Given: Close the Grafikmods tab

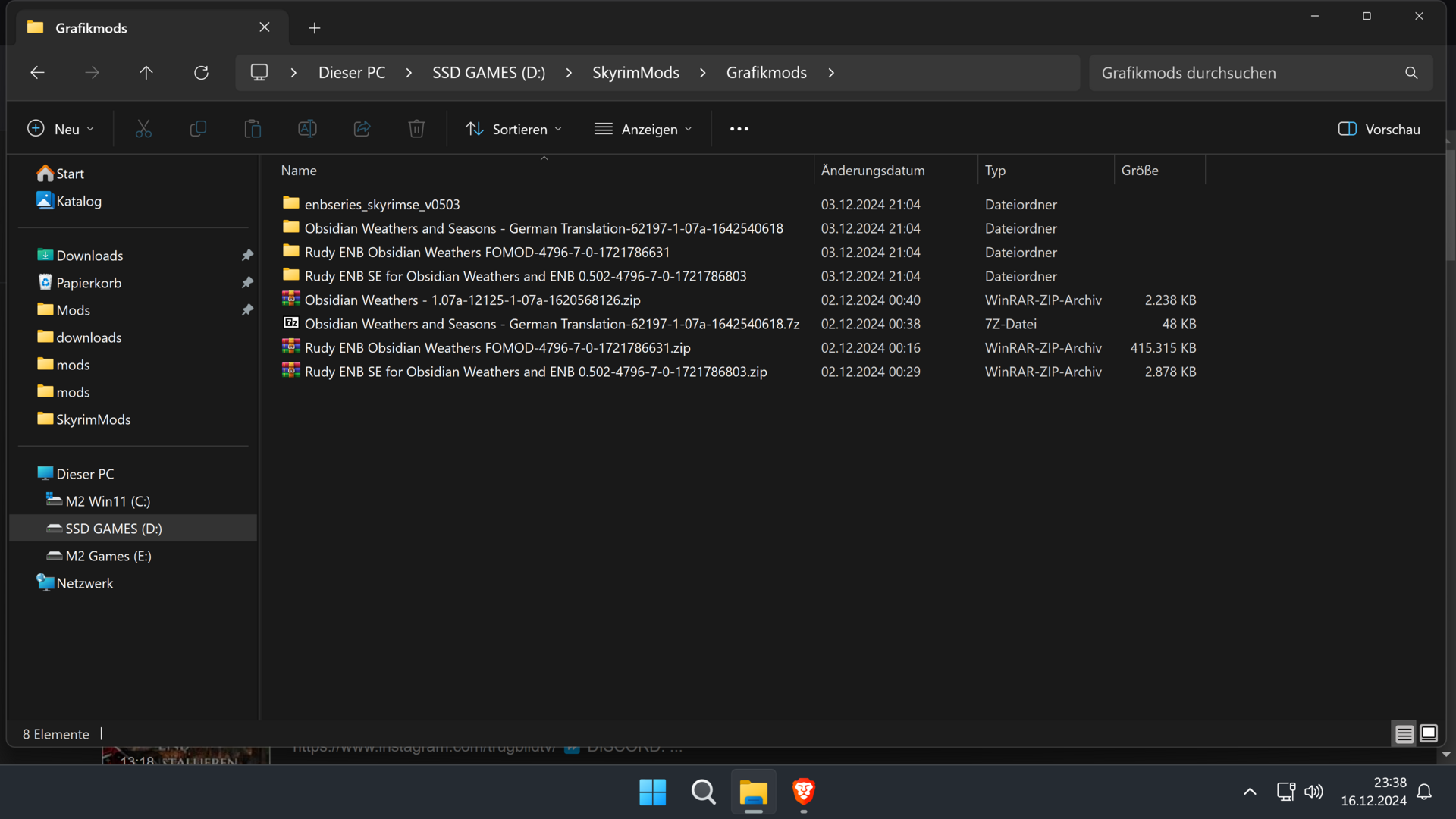Looking at the screenshot, I should [265, 27].
